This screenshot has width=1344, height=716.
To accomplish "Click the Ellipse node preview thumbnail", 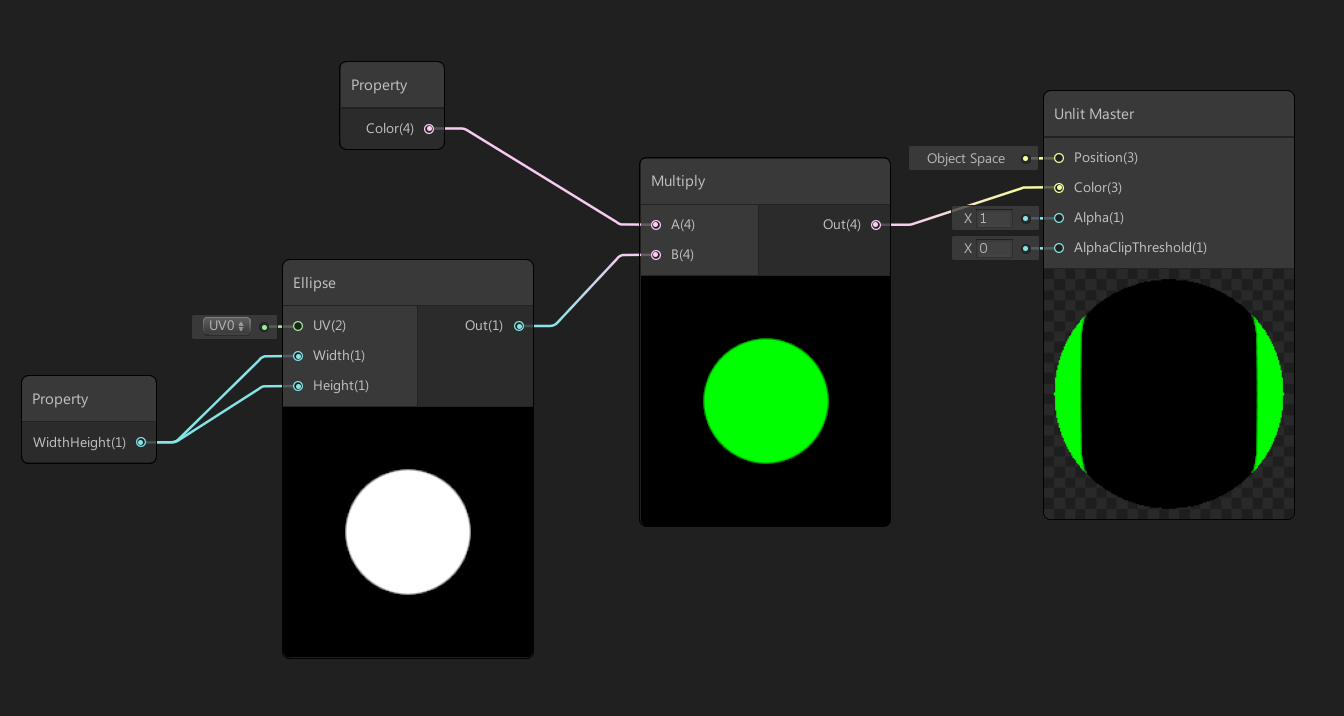I will point(408,532).
